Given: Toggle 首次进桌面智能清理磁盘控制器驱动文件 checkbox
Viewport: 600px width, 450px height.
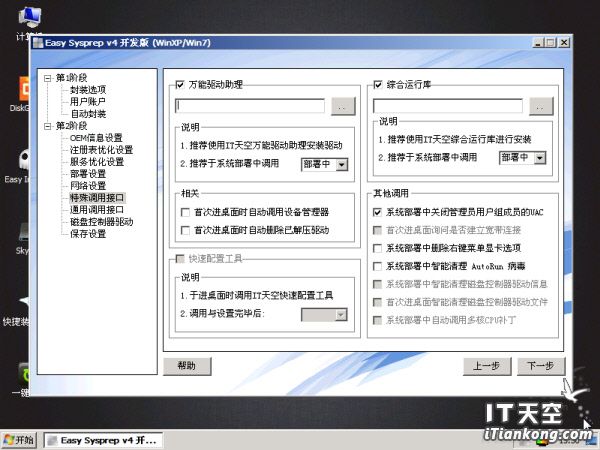Looking at the screenshot, I should 377,302.
